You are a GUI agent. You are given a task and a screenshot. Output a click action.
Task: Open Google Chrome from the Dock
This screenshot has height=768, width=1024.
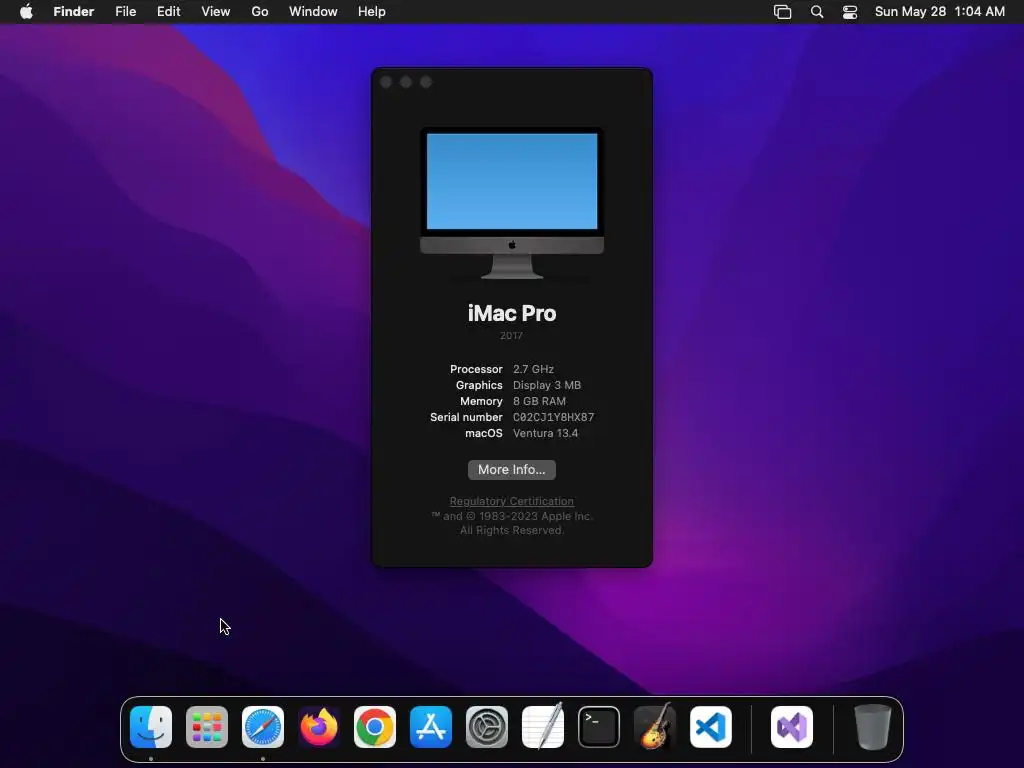375,727
